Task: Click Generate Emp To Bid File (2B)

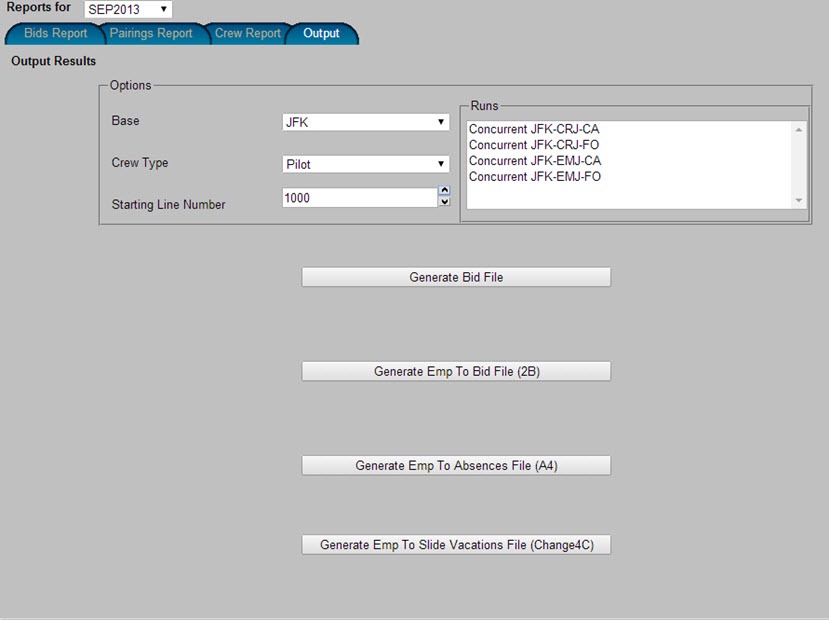Action: [456, 371]
